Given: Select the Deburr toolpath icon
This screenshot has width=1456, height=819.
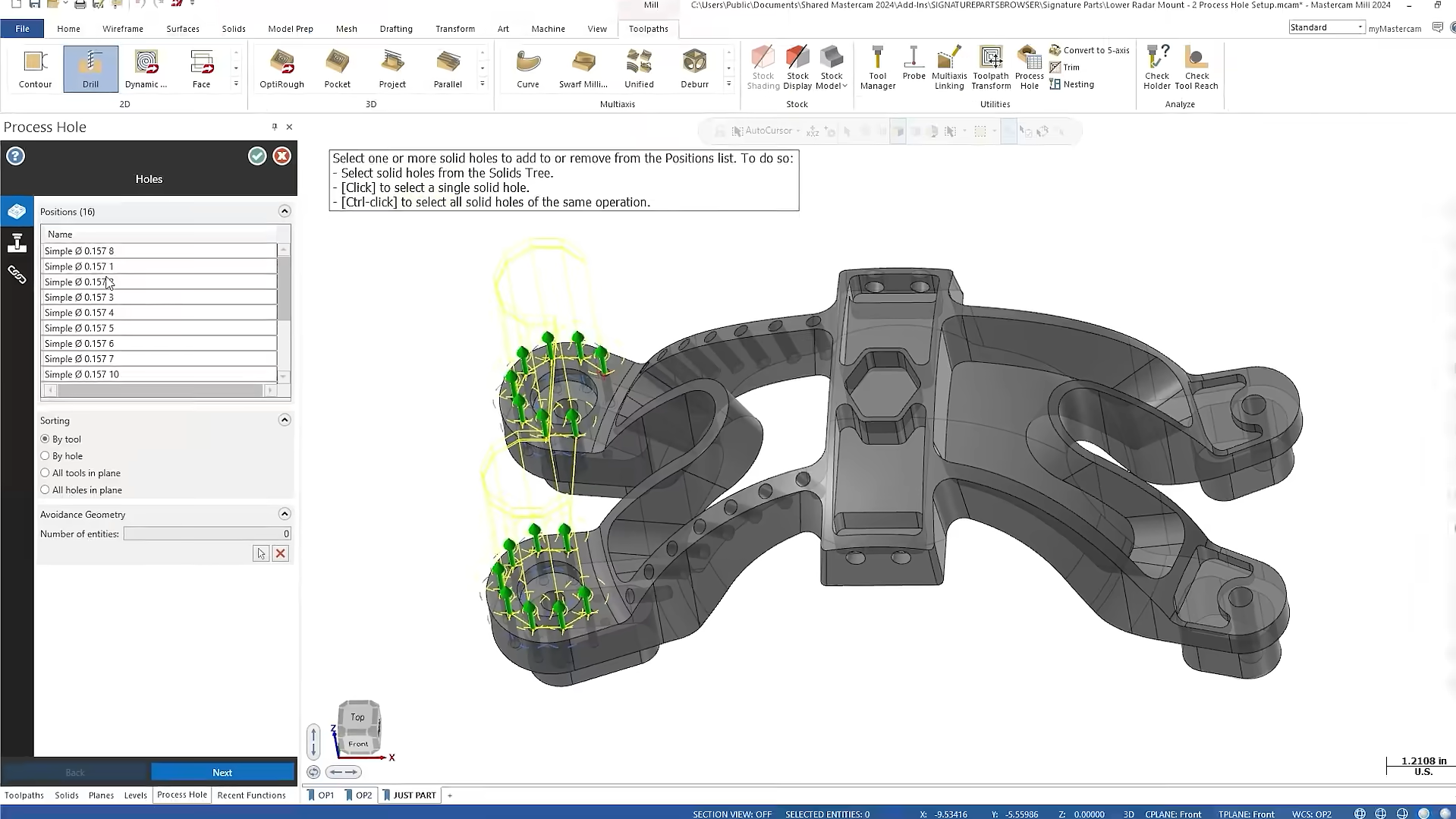Looking at the screenshot, I should 694,68.
